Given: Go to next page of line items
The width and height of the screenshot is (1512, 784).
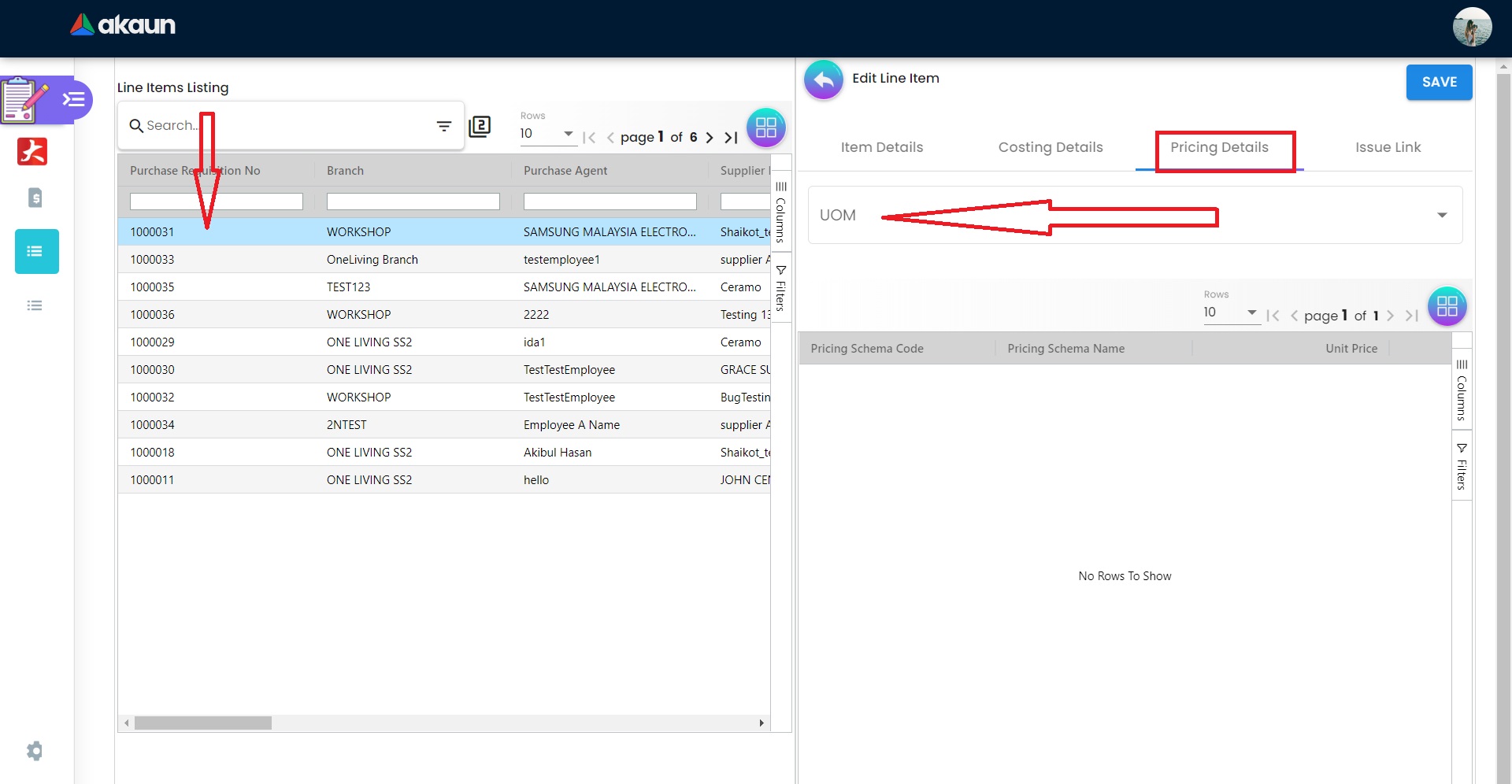Looking at the screenshot, I should (710, 138).
